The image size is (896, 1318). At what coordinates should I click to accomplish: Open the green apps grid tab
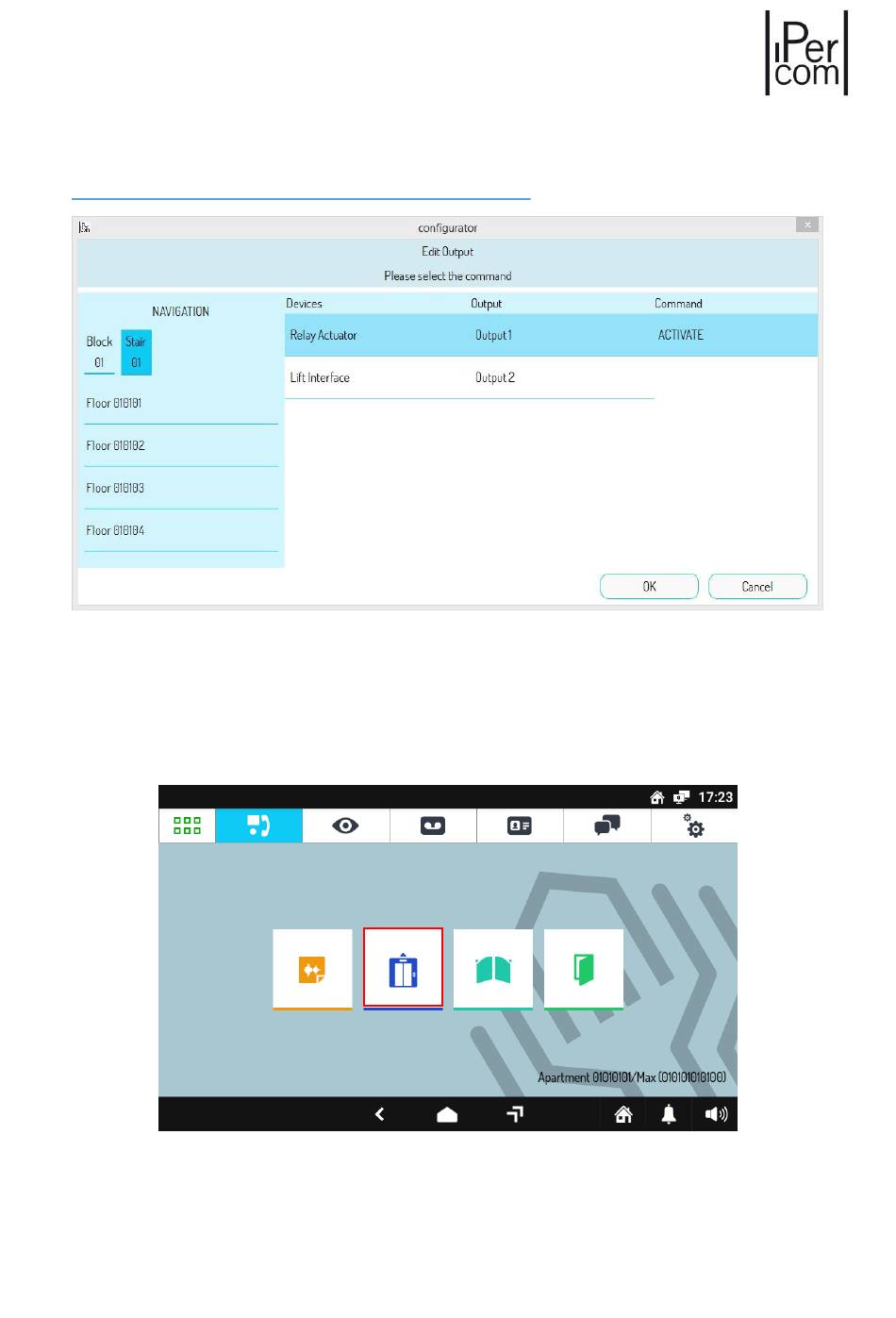click(187, 826)
